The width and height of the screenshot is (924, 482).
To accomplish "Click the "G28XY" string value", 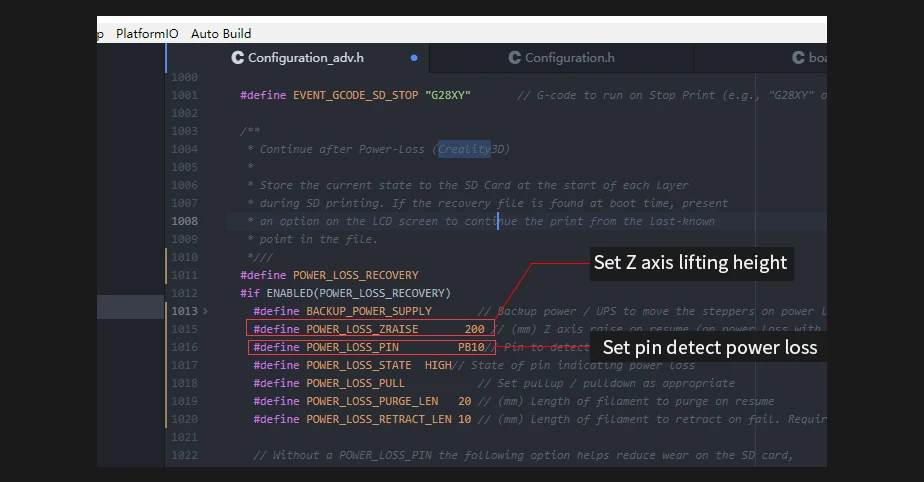I will [448, 95].
